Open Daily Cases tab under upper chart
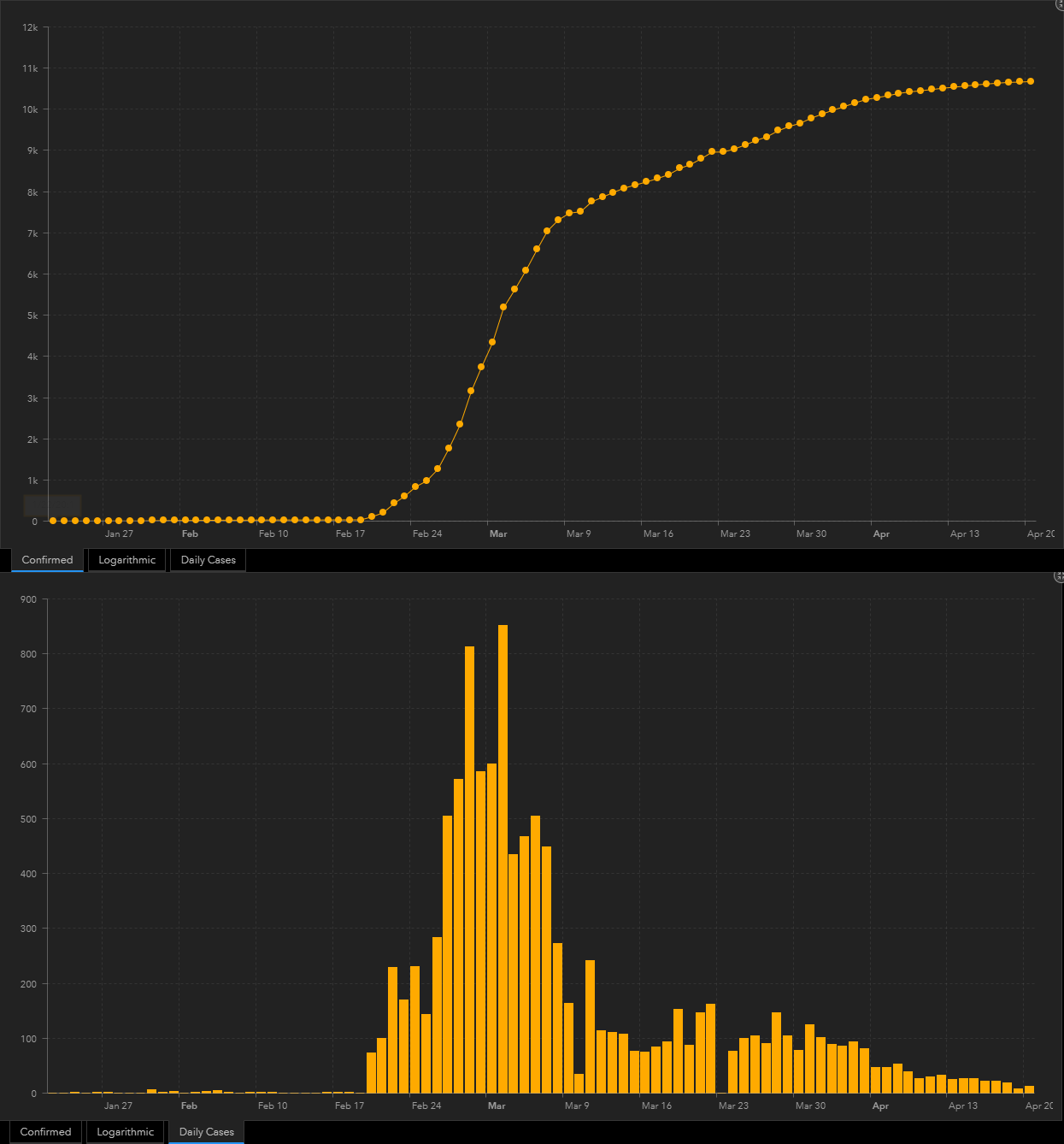Image resolution: width=1064 pixels, height=1144 pixels. (208, 560)
